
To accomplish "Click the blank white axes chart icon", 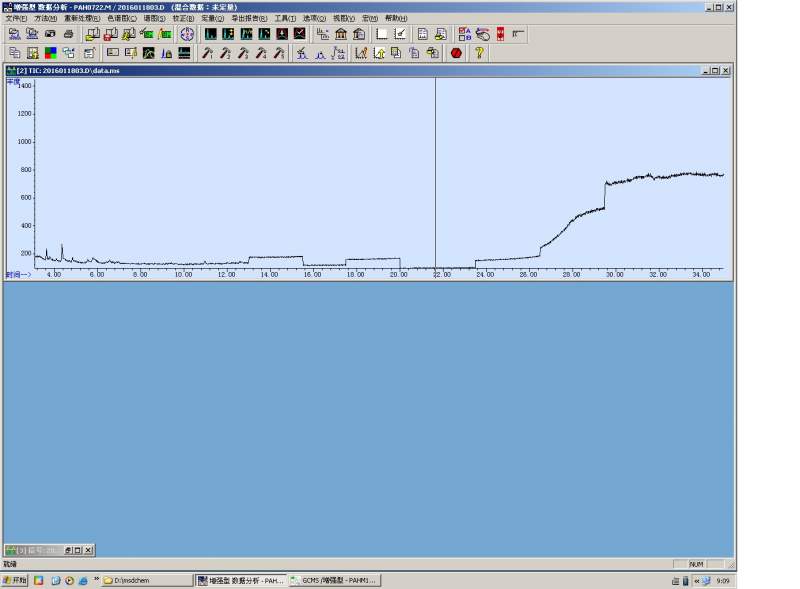I will [x=382, y=34].
